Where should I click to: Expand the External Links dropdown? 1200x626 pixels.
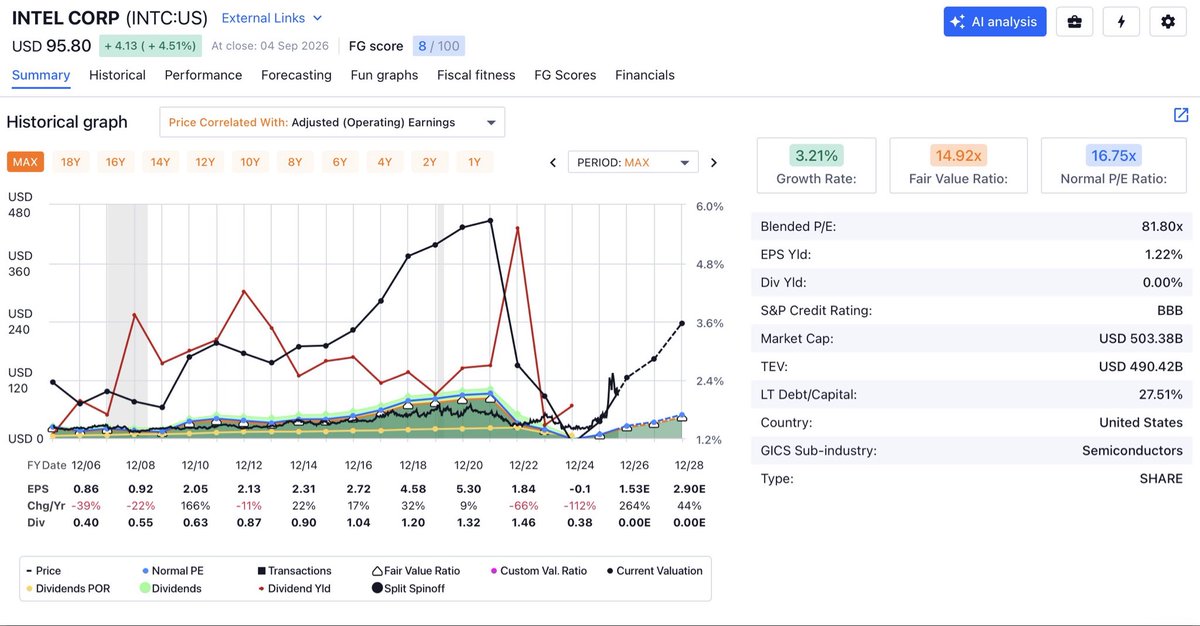(x=272, y=18)
